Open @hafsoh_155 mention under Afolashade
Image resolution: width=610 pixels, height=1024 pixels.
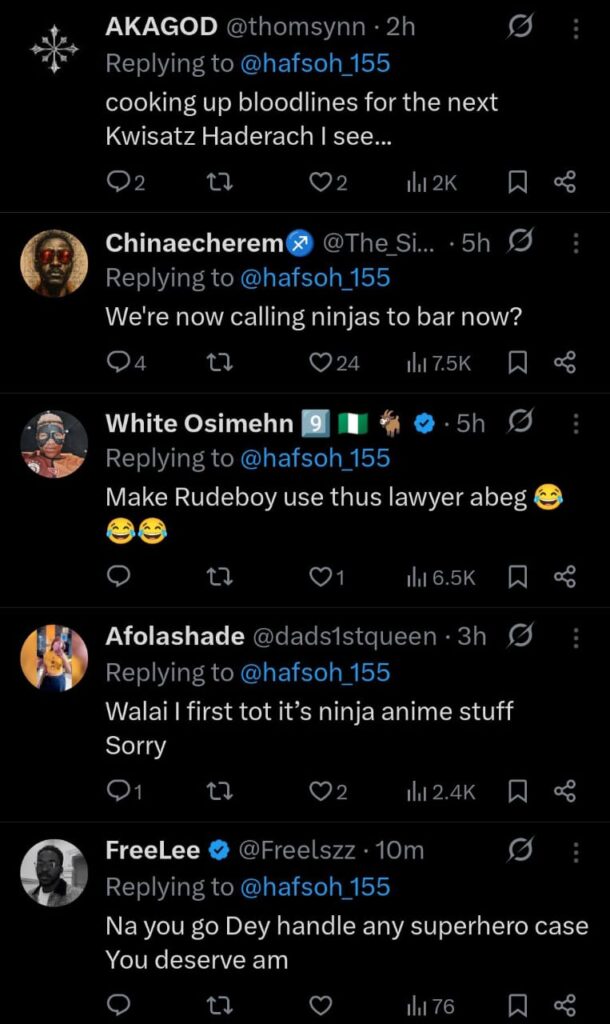[316, 673]
